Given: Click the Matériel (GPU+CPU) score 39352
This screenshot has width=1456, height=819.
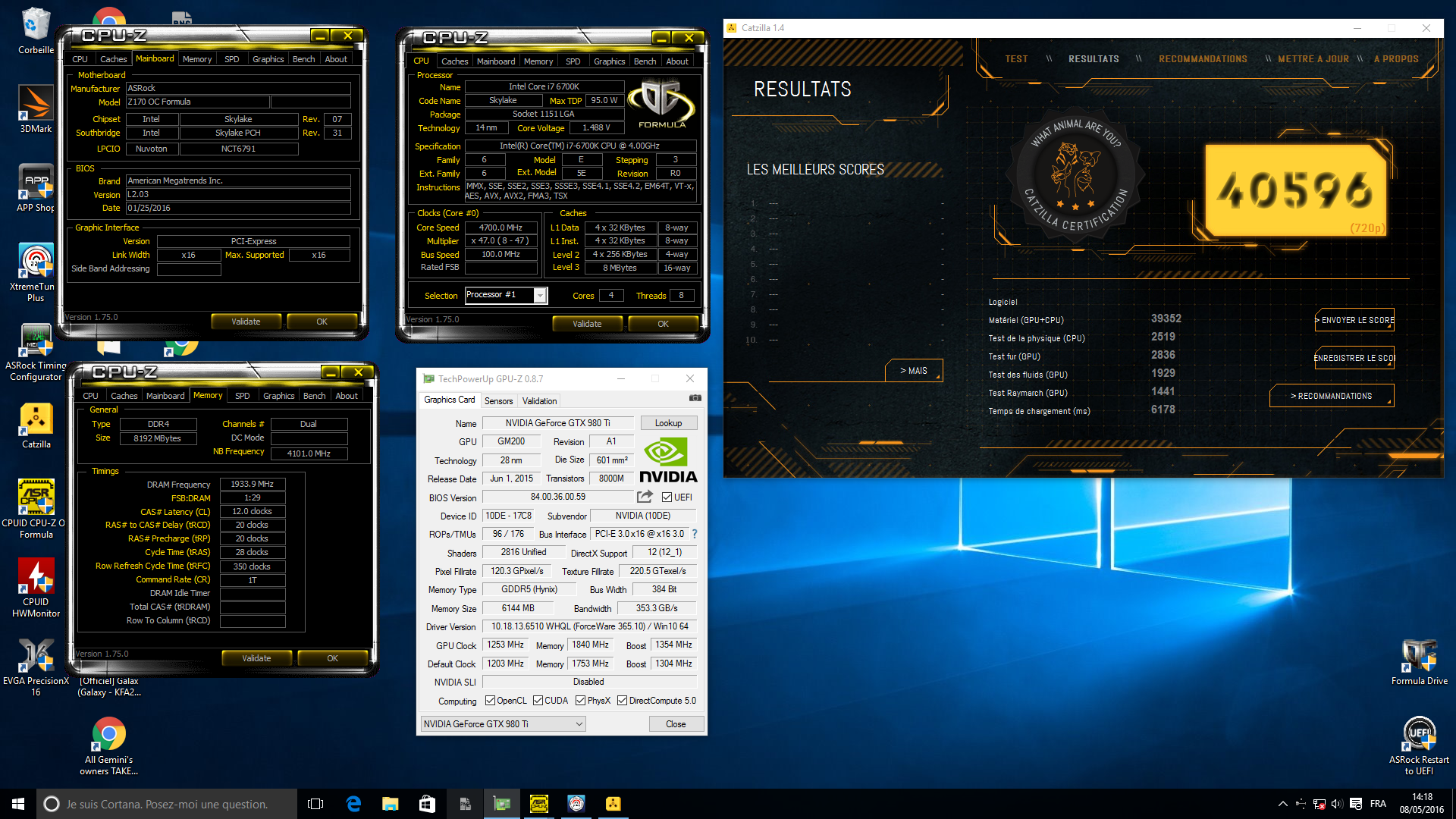Looking at the screenshot, I should coord(1166,319).
